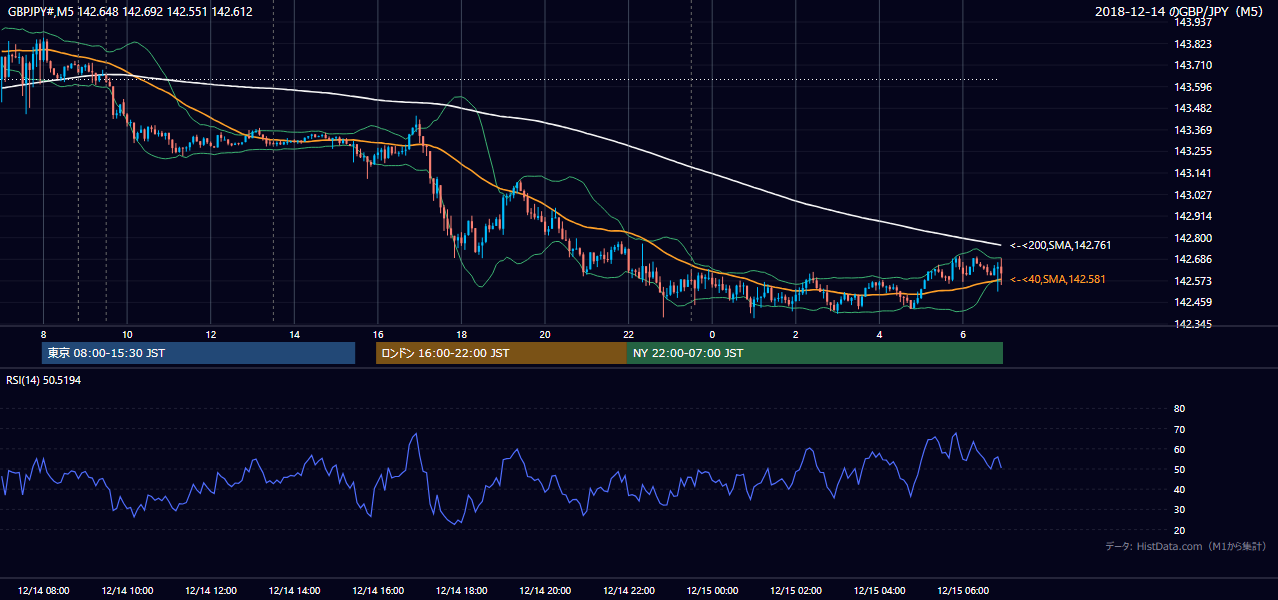Click the price axis value 142.686

coord(1192,259)
